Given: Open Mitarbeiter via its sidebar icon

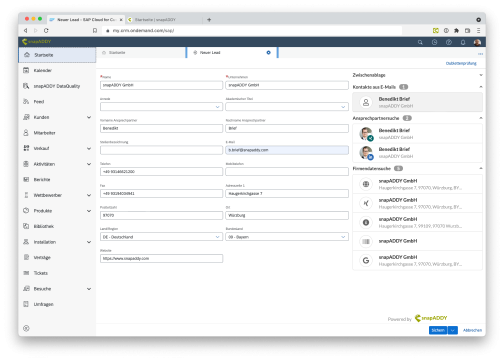Looking at the screenshot, I should tap(26, 133).
